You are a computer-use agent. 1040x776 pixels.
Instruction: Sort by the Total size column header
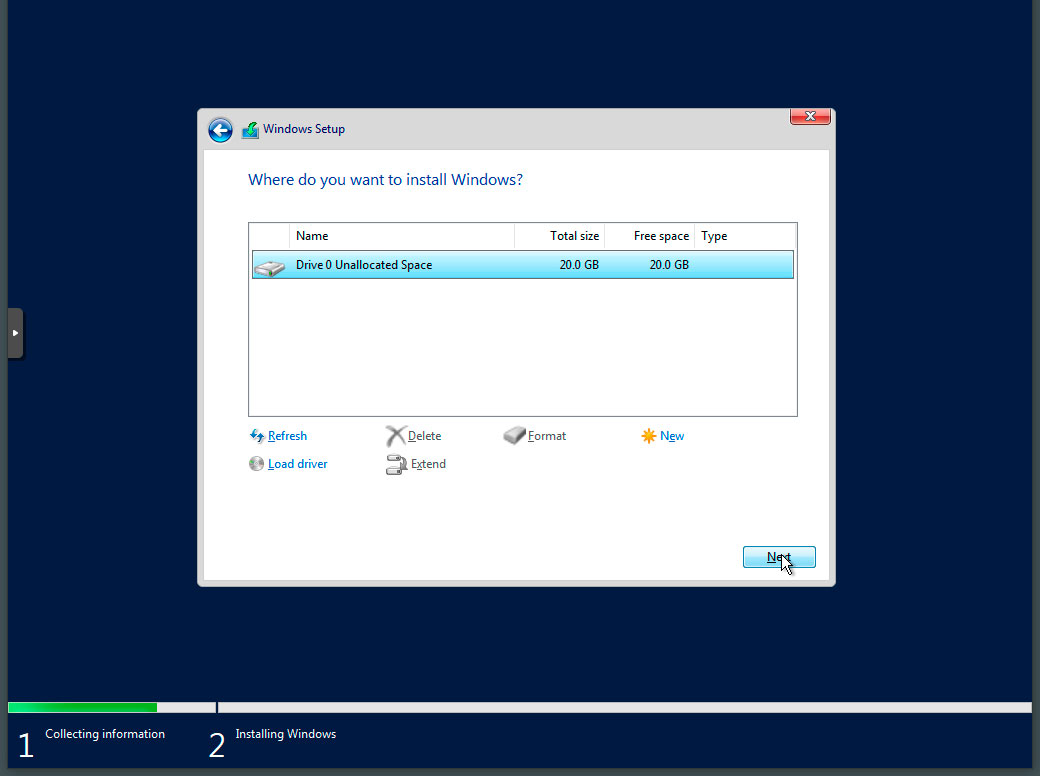tap(576, 235)
